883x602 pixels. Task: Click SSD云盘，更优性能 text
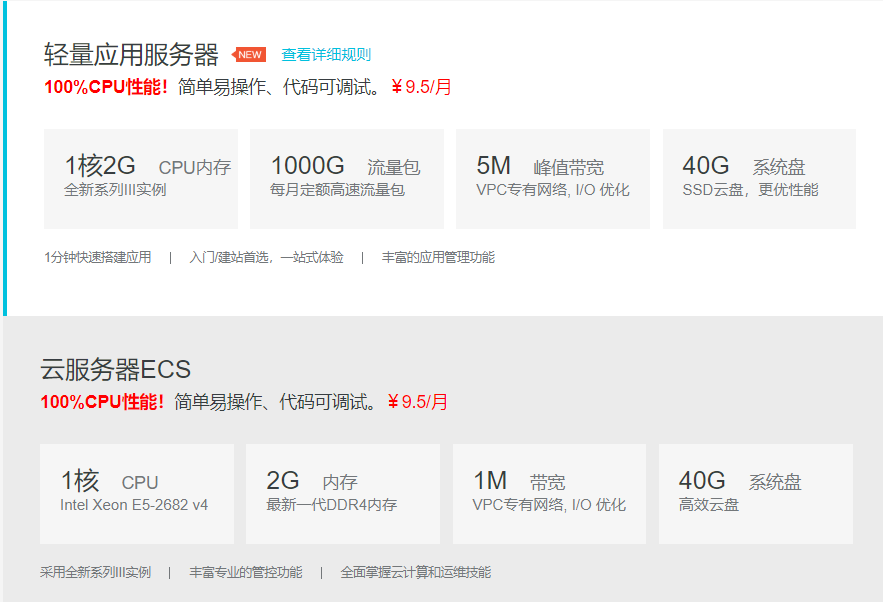point(750,190)
